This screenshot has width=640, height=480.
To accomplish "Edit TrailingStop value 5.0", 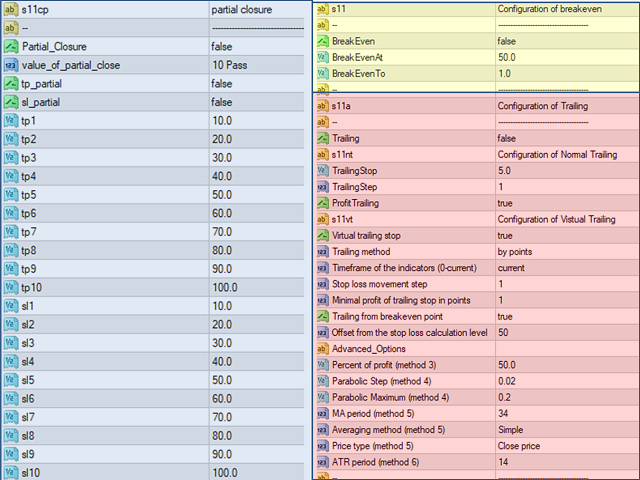I will 504,171.
